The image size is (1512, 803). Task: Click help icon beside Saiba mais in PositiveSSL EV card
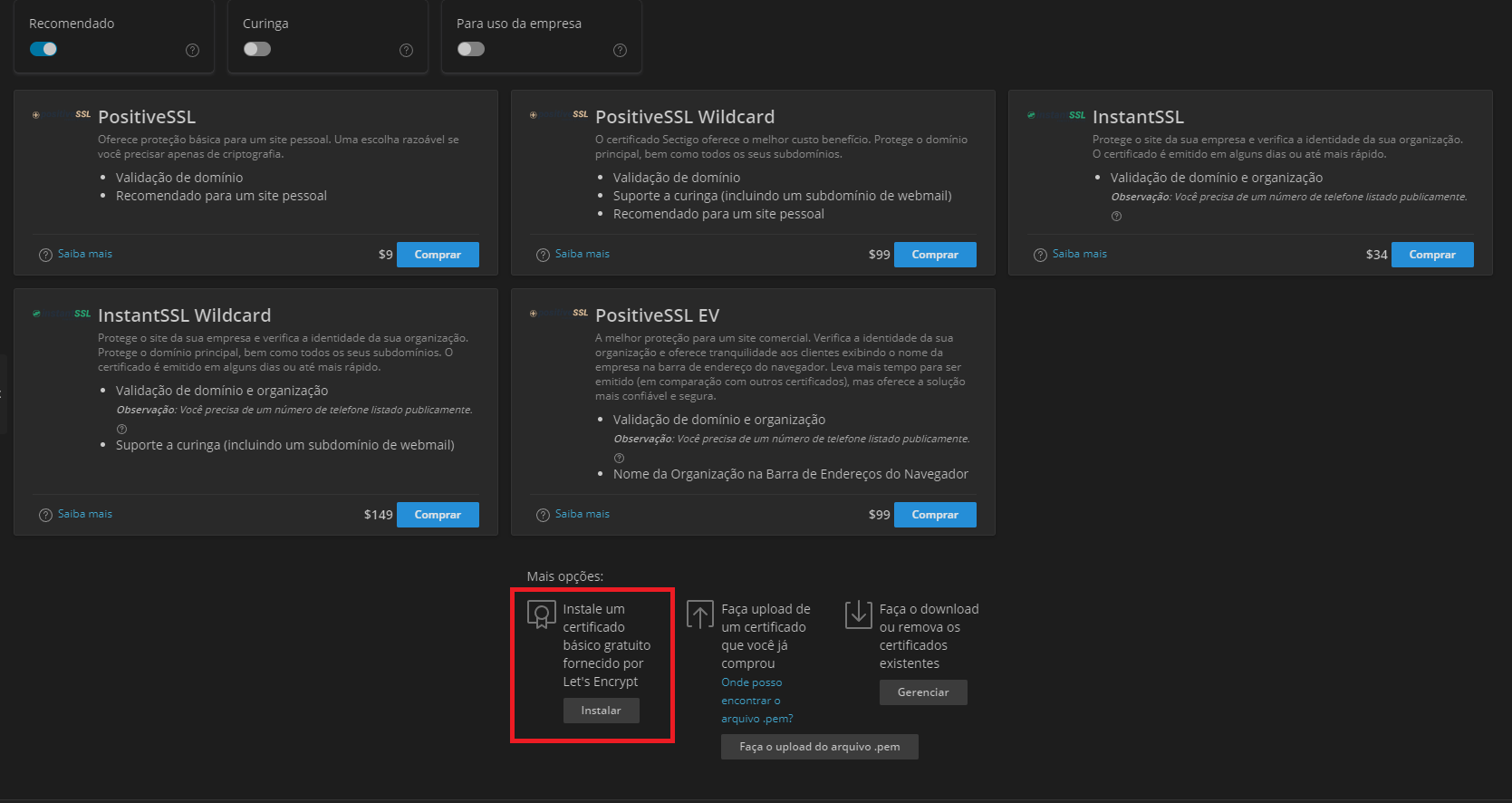tap(543, 515)
